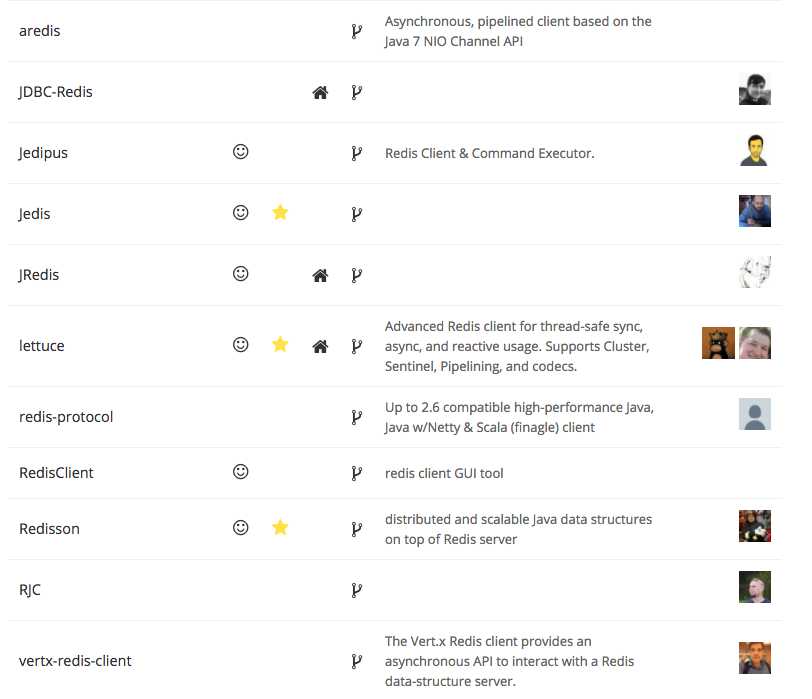Viewport: 812px width, 699px height.
Task: Click 'Asynchronous, pipelined client' description
Action: coord(518,32)
